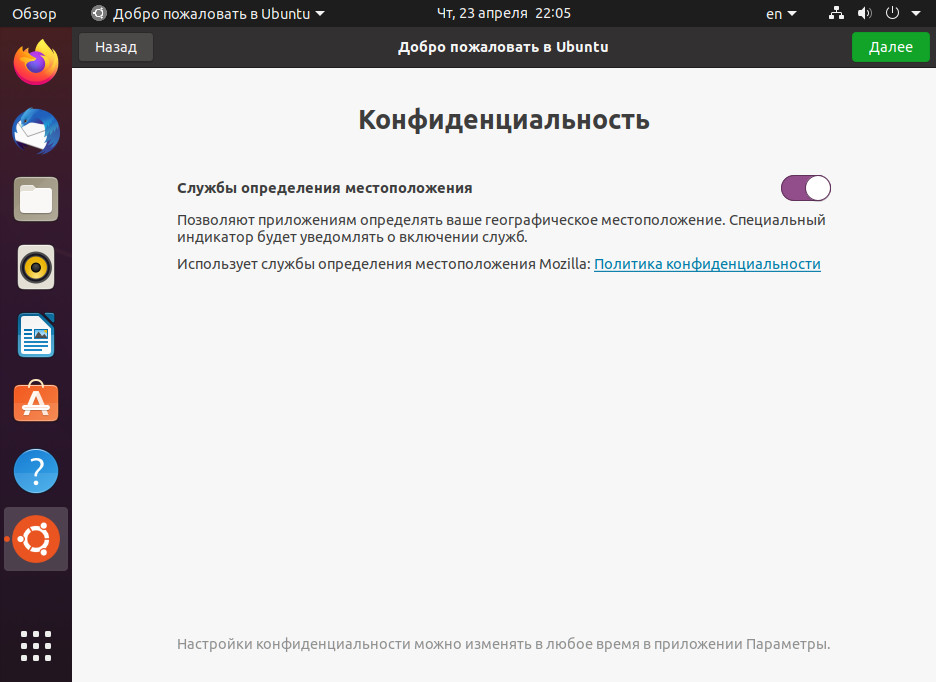Open the Обзор activities overview

pyautogui.click(x=34, y=14)
